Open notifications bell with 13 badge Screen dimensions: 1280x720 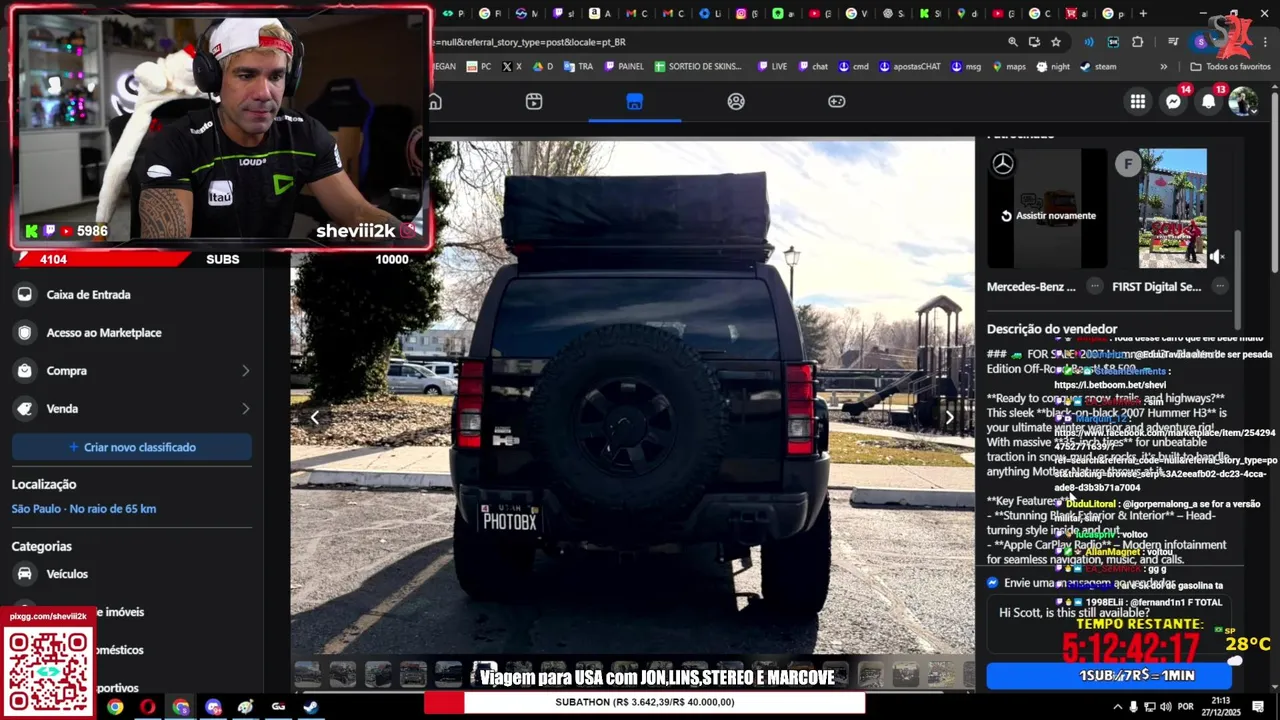tap(1209, 101)
